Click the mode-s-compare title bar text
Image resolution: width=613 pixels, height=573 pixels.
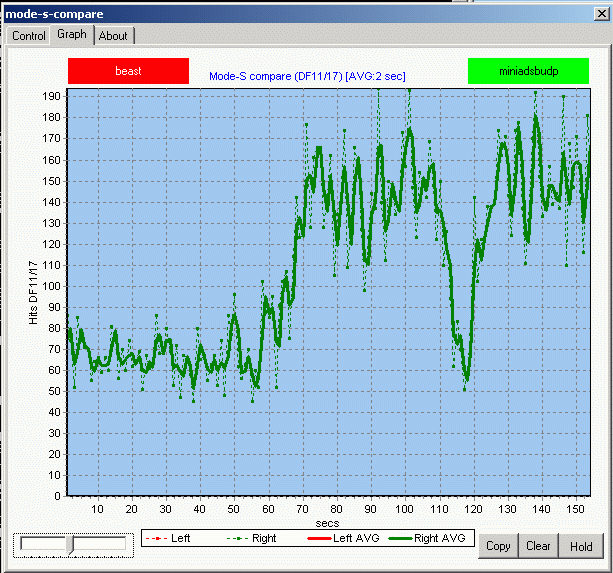(54, 14)
